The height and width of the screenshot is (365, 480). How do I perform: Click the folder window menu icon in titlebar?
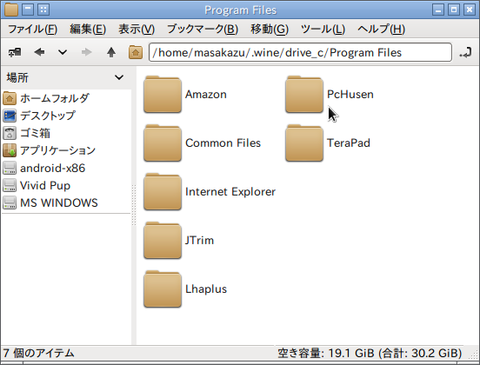tap(11, 10)
